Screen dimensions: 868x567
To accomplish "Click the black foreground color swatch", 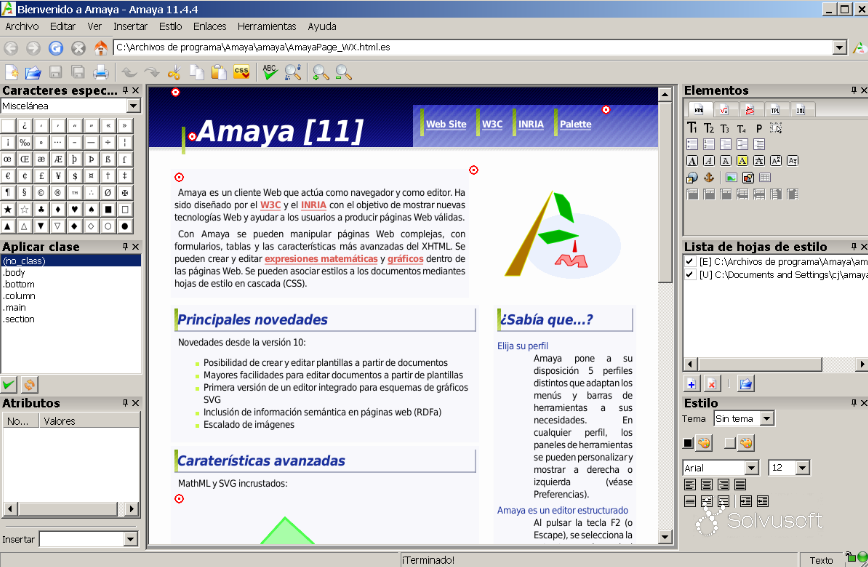I will (688, 443).
